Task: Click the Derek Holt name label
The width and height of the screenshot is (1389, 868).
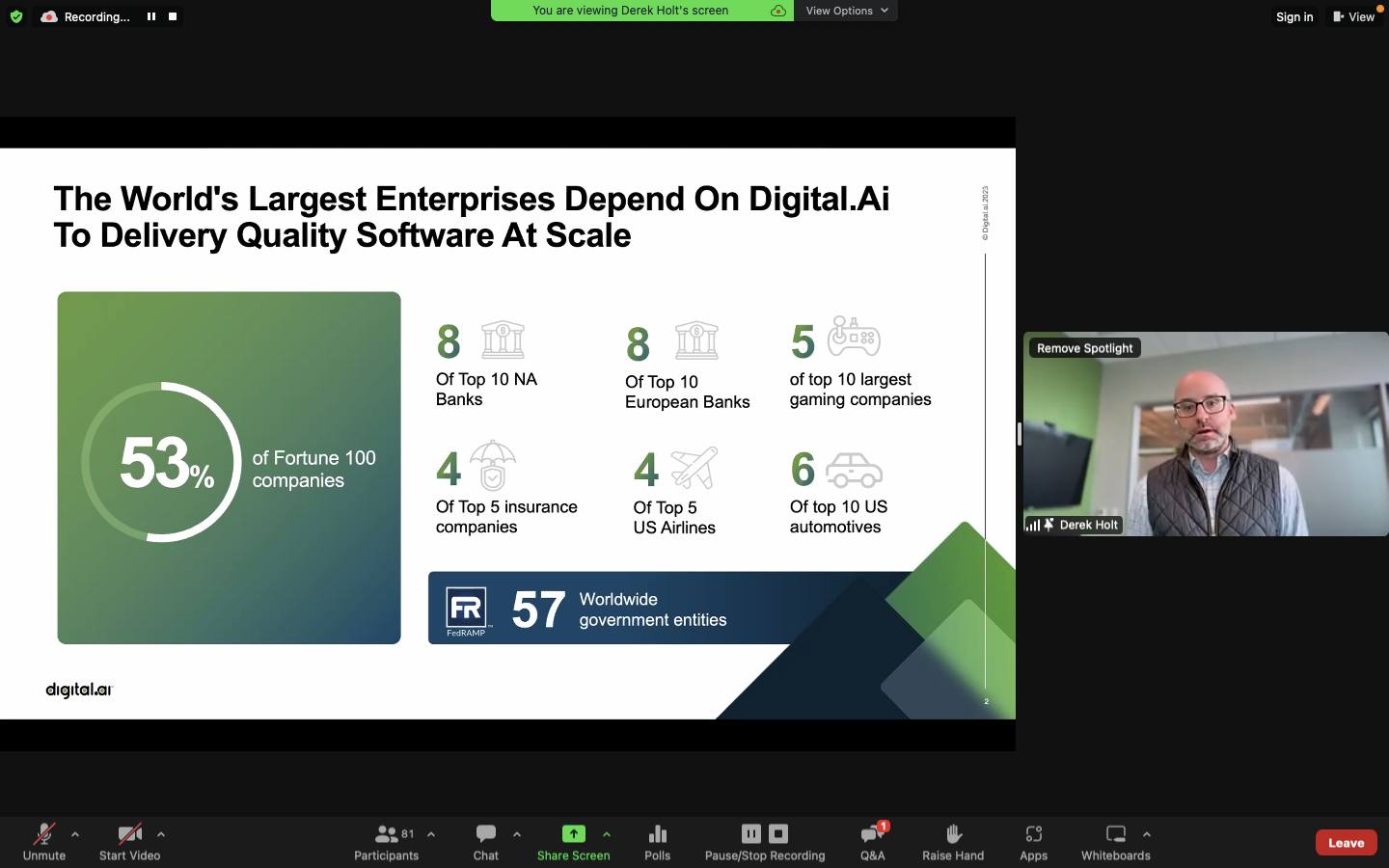Action: pos(1088,525)
